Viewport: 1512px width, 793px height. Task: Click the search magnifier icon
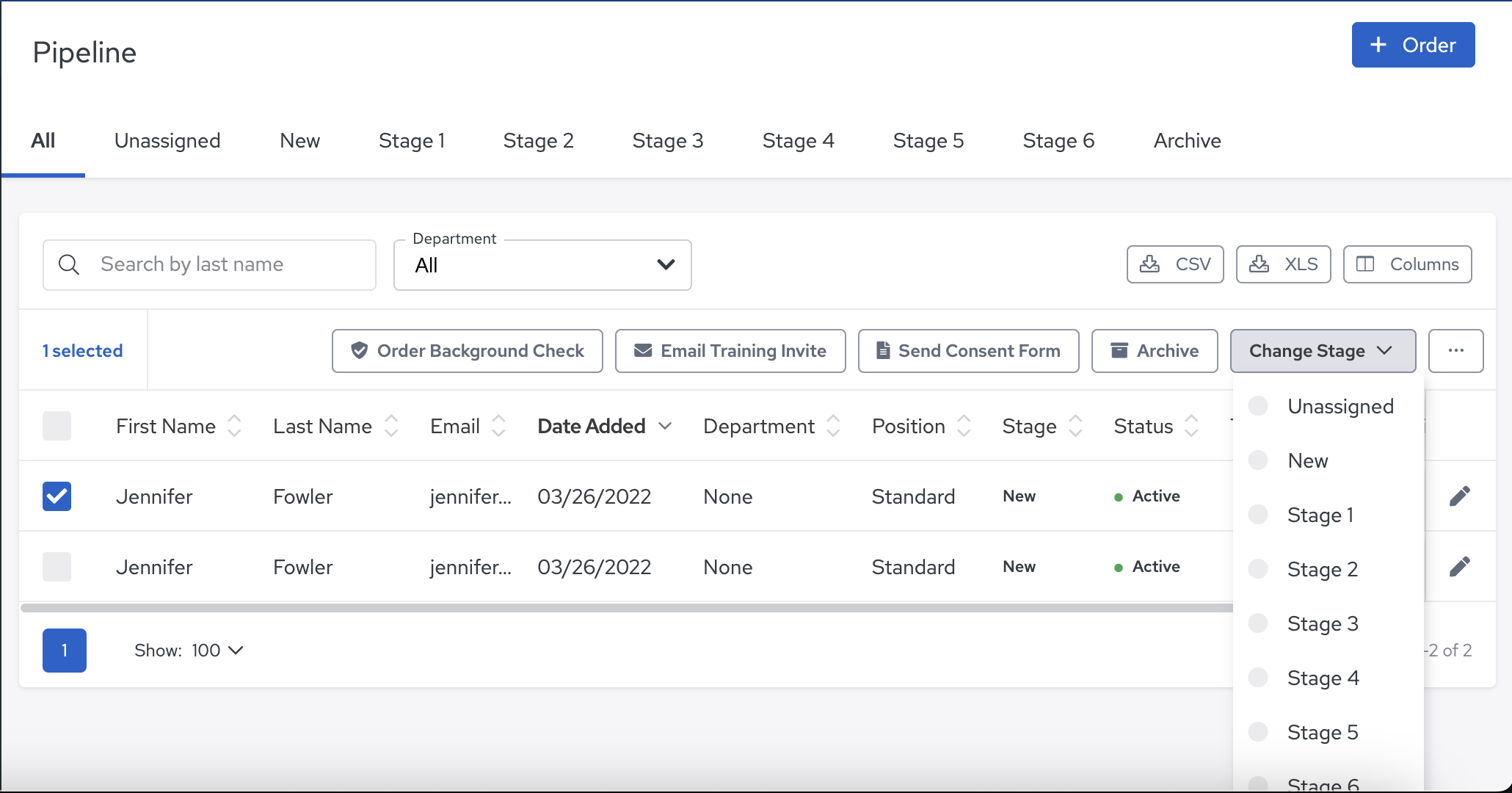coord(69,264)
